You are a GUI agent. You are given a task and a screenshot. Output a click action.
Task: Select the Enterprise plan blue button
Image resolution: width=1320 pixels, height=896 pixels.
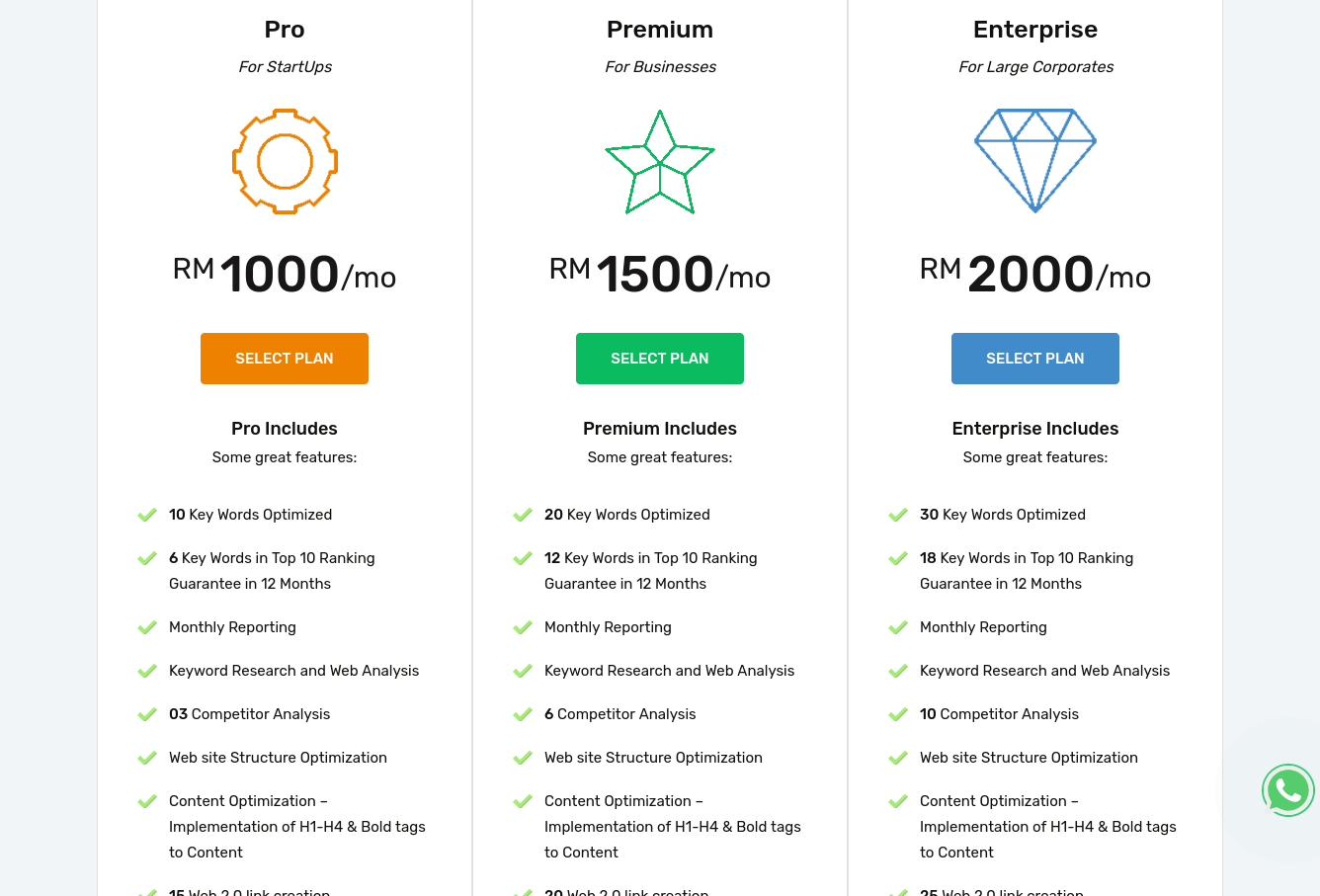click(1035, 359)
